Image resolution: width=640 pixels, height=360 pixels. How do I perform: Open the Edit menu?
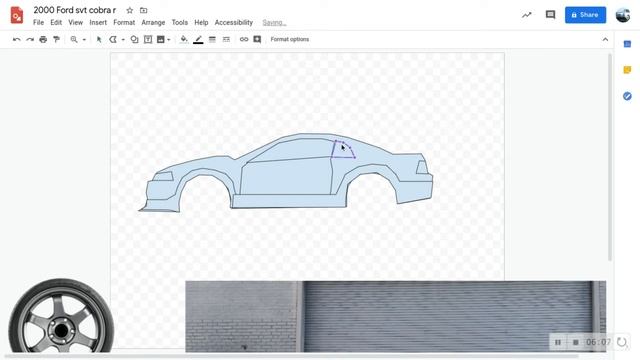pos(56,22)
